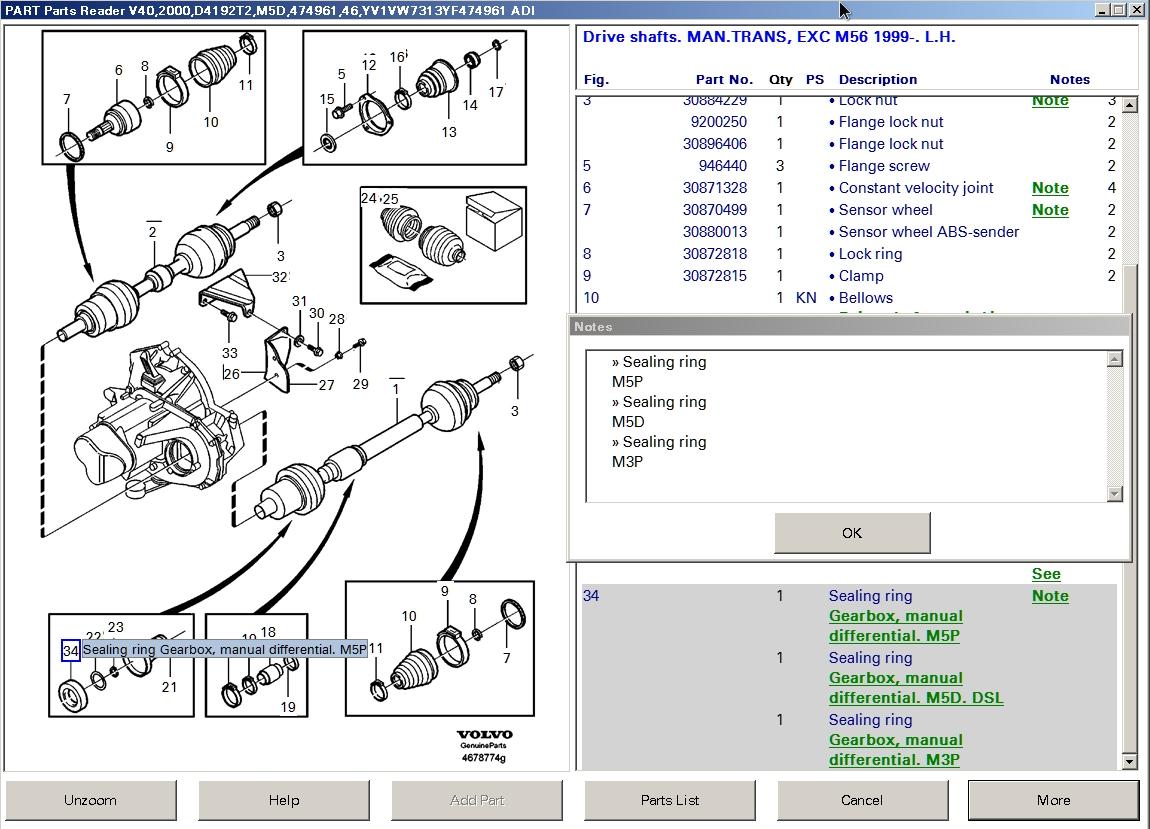The width and height of the screenshot is (1150, 829).
Task: Select Lock ring 30872818 row
Action: pos(849,254)
